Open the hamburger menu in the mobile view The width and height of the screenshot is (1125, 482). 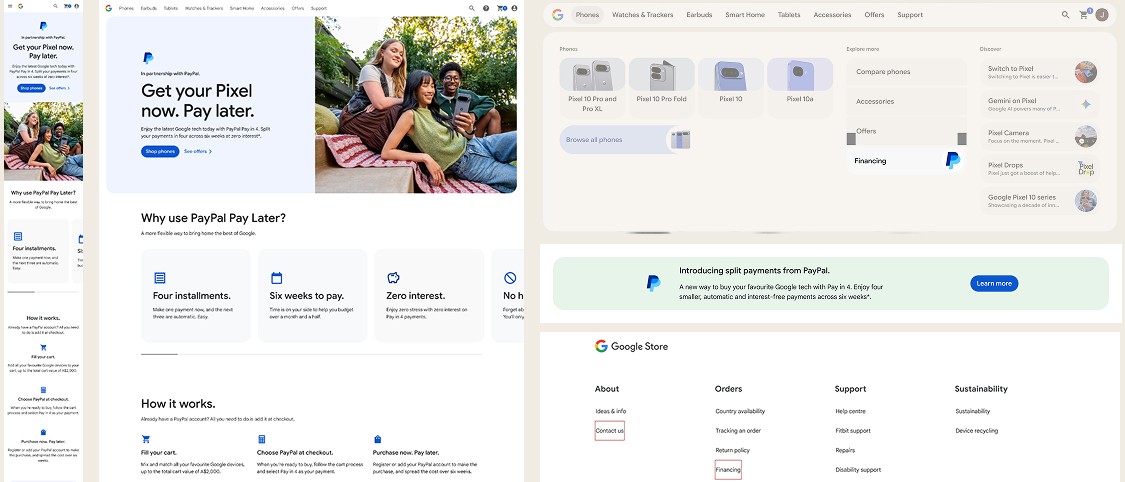point(10,6)
